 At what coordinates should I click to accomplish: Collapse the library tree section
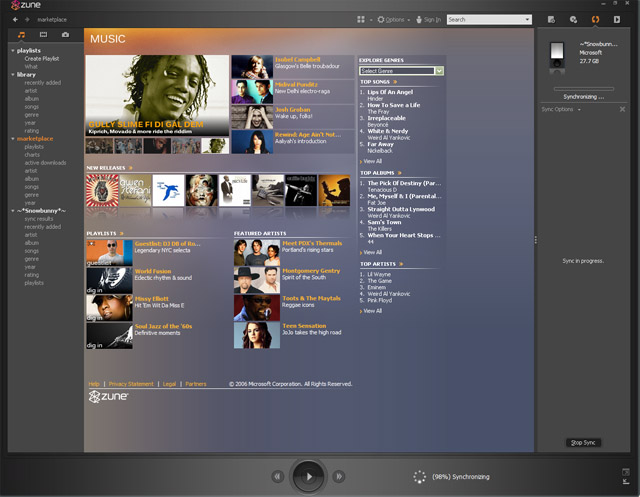click(x=13, y=75)
